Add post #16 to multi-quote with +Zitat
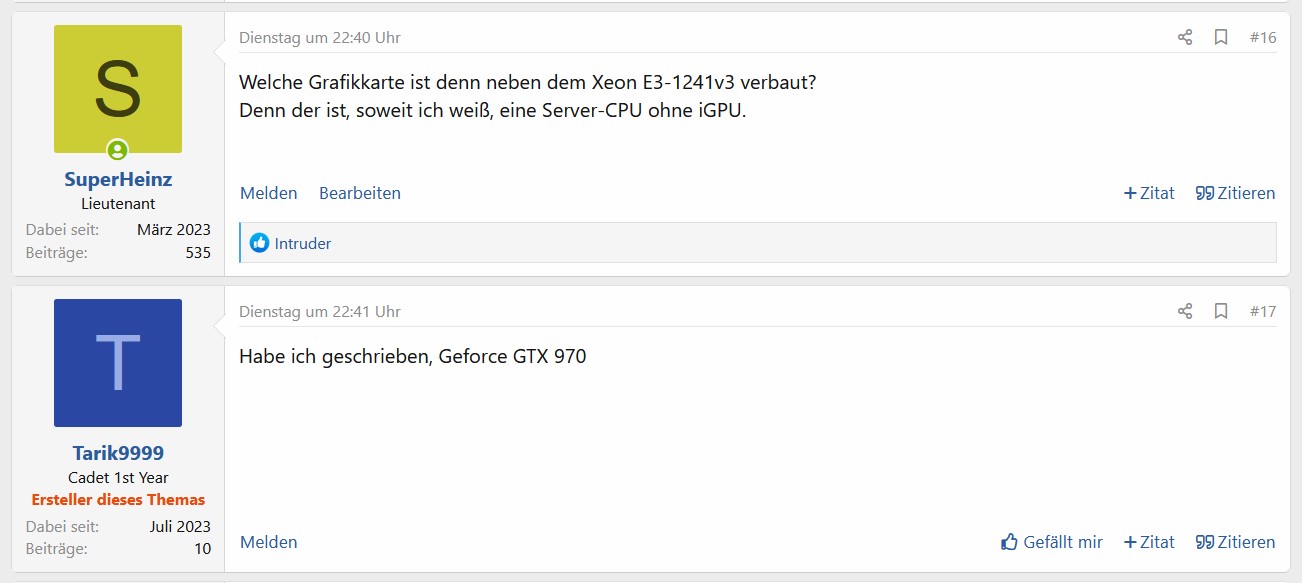This screenshot has height=583, width=1302. [1149, 193]
